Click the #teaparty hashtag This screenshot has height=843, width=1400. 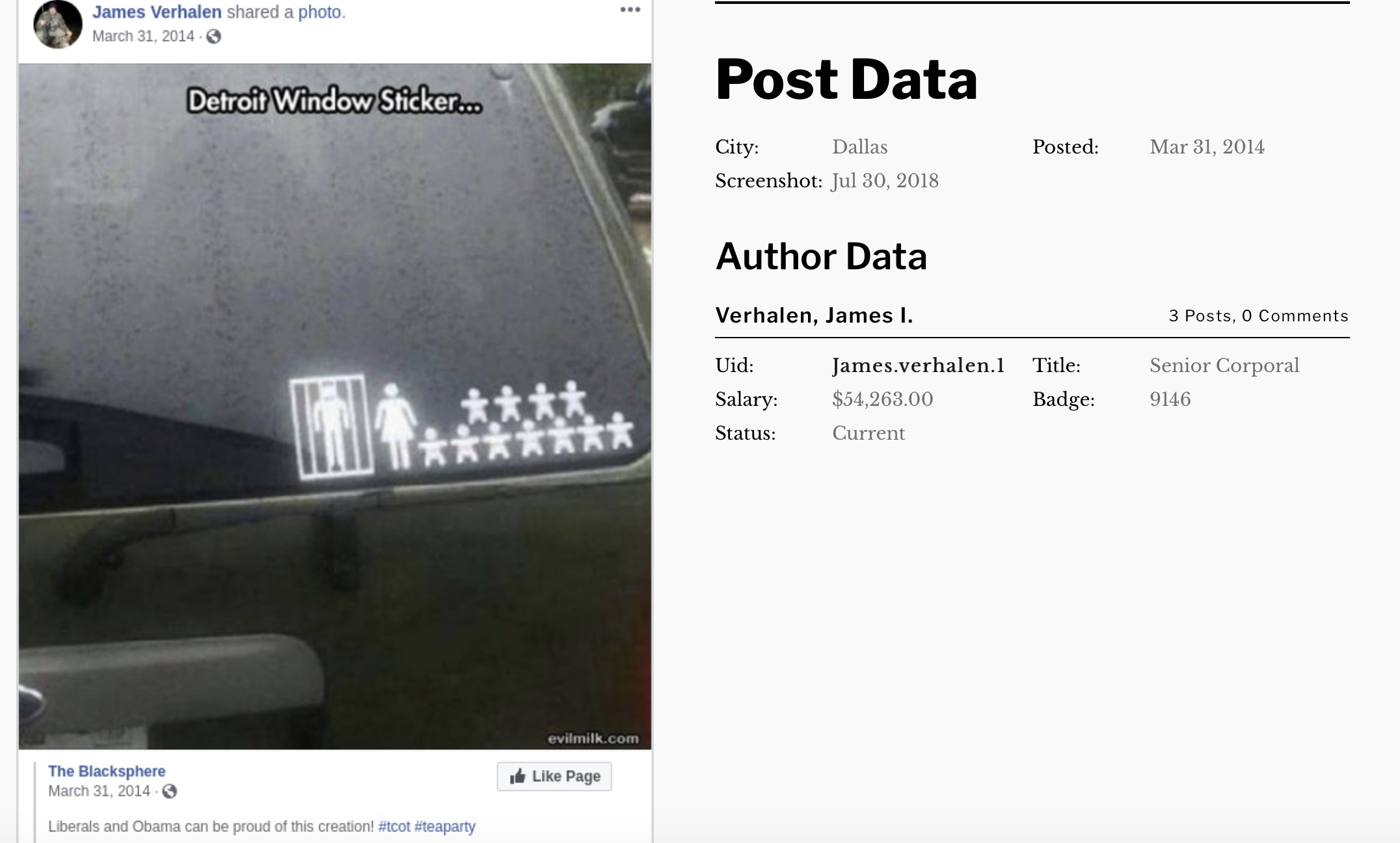coord(445,826)
